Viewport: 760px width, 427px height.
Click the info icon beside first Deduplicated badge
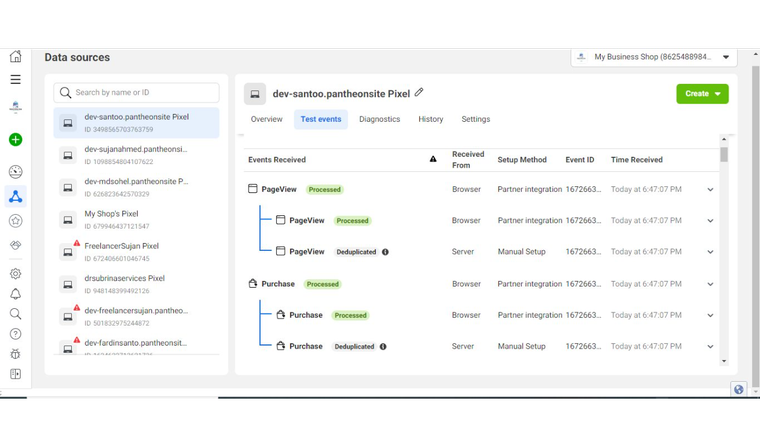(x=385, y=252)
